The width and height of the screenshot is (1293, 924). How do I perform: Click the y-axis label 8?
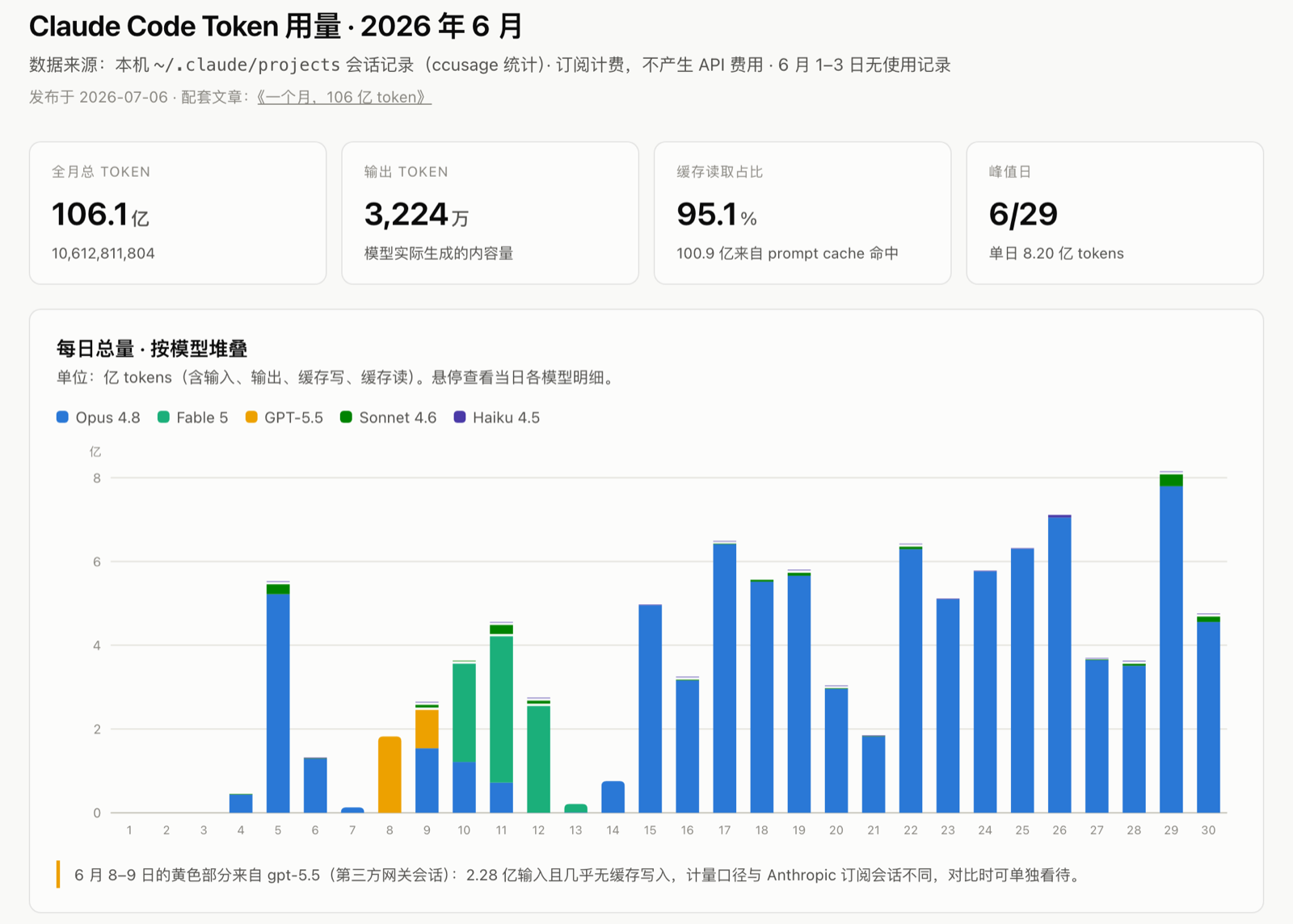(97, 478)
